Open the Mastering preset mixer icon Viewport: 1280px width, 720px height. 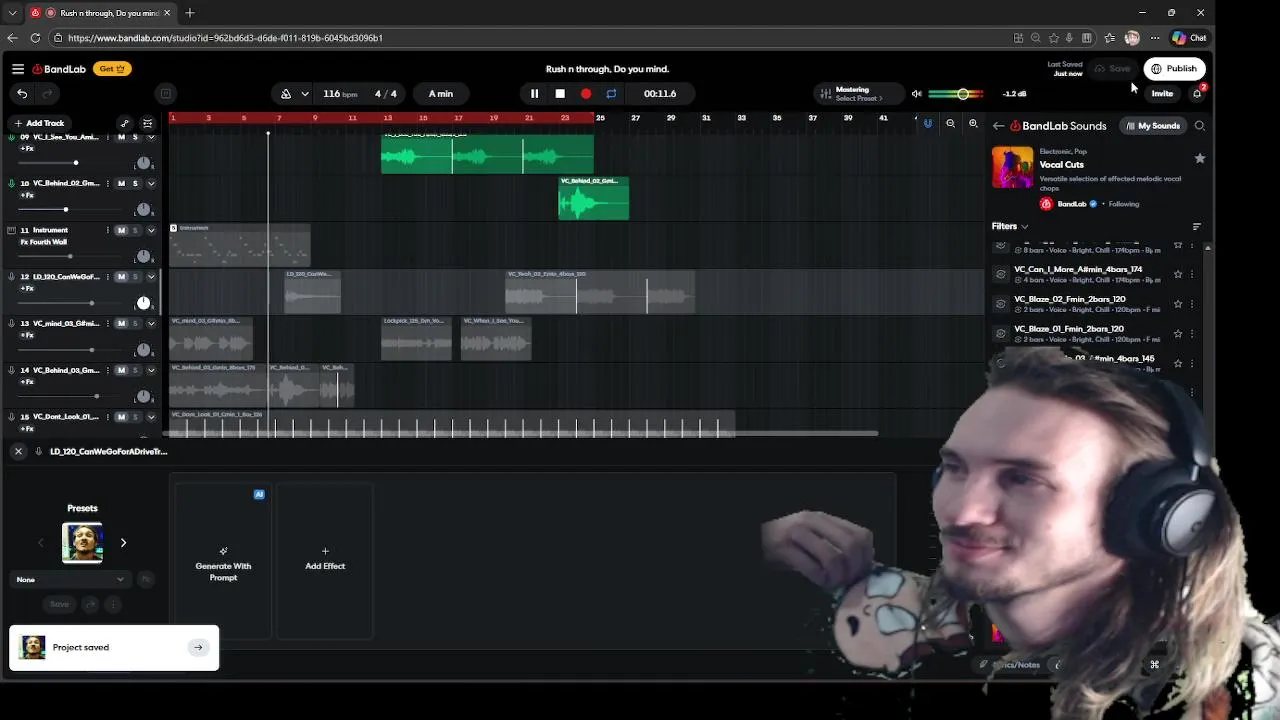pos(825,94)
